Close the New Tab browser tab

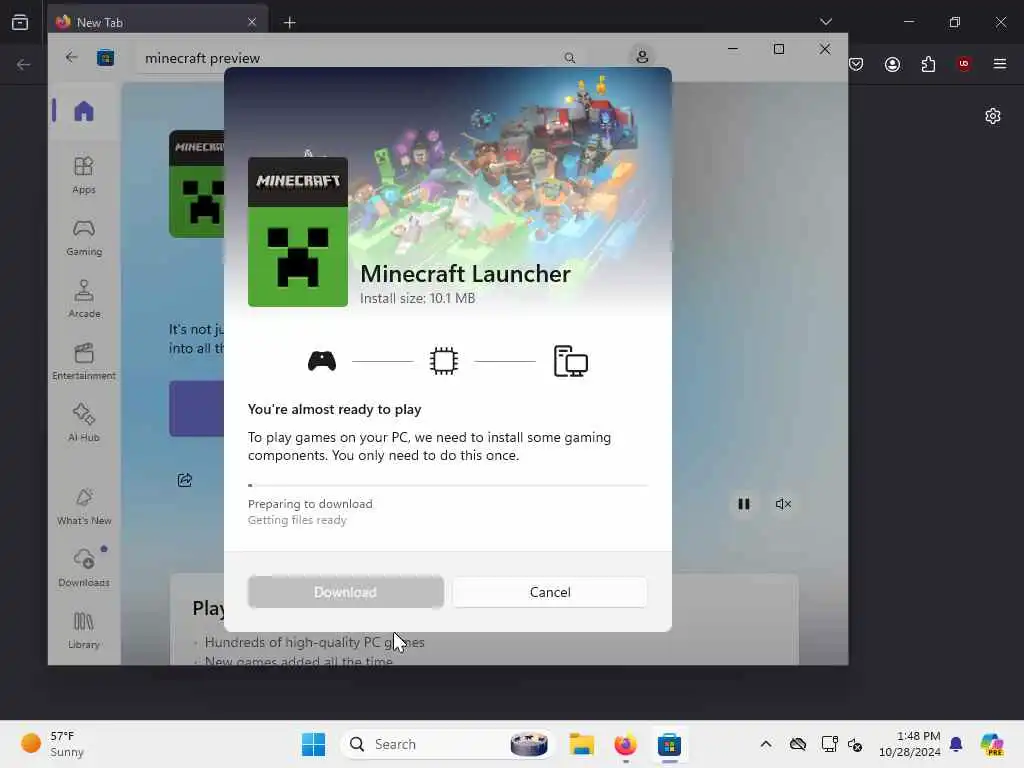point(252,22)
